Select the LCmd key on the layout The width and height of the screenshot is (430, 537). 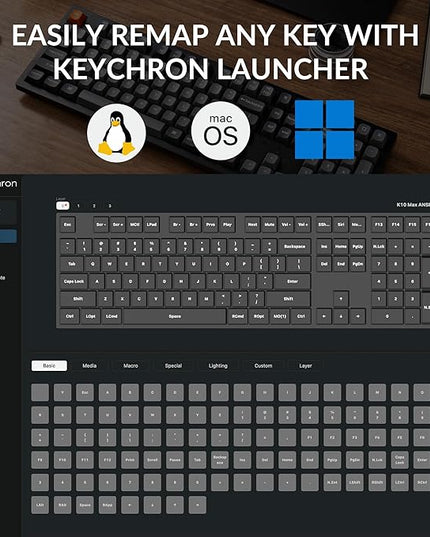pyautogui.click(x=112, y=316)
